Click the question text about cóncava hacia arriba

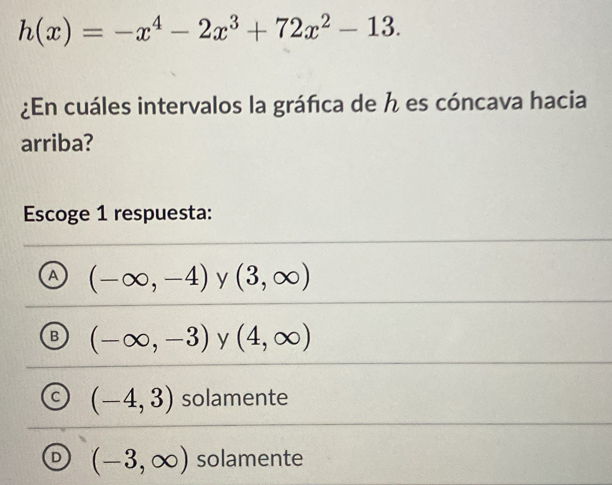click(304, 123)
